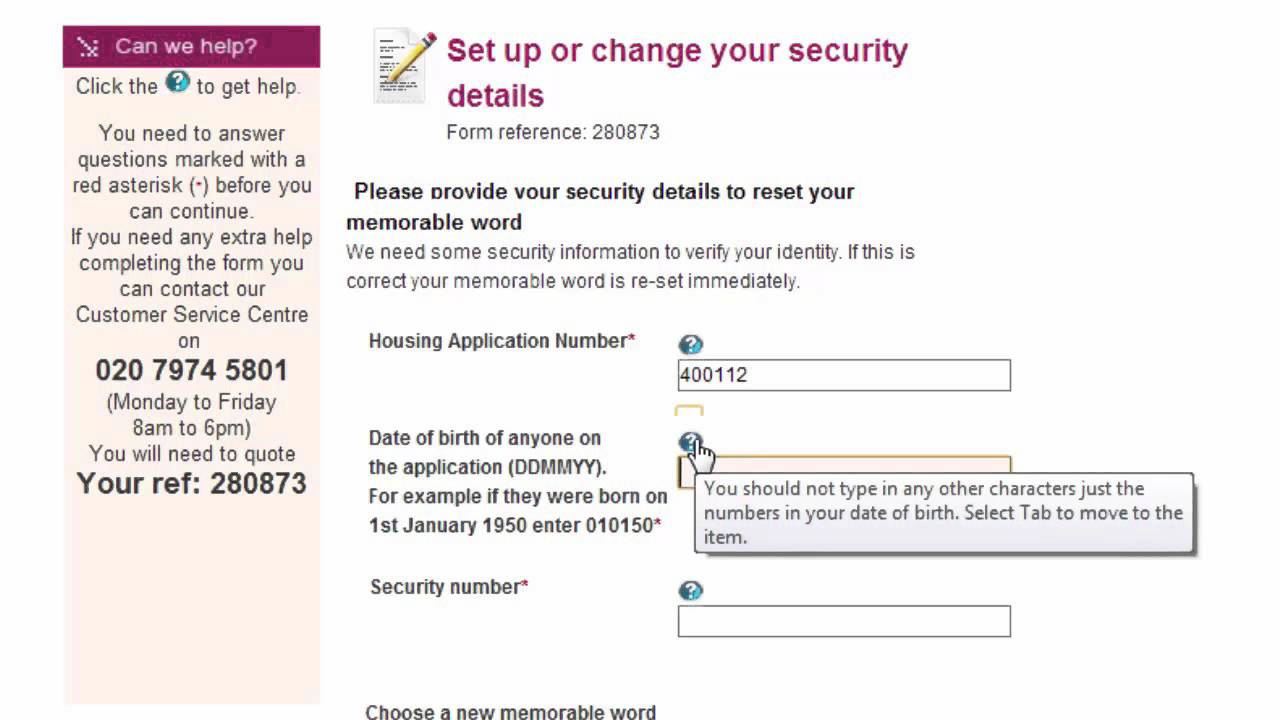This screenshot has width=1280, height=720.
Task: Click the document and pencil form icon
Action: pyautogui.click(x=405, y=66)
